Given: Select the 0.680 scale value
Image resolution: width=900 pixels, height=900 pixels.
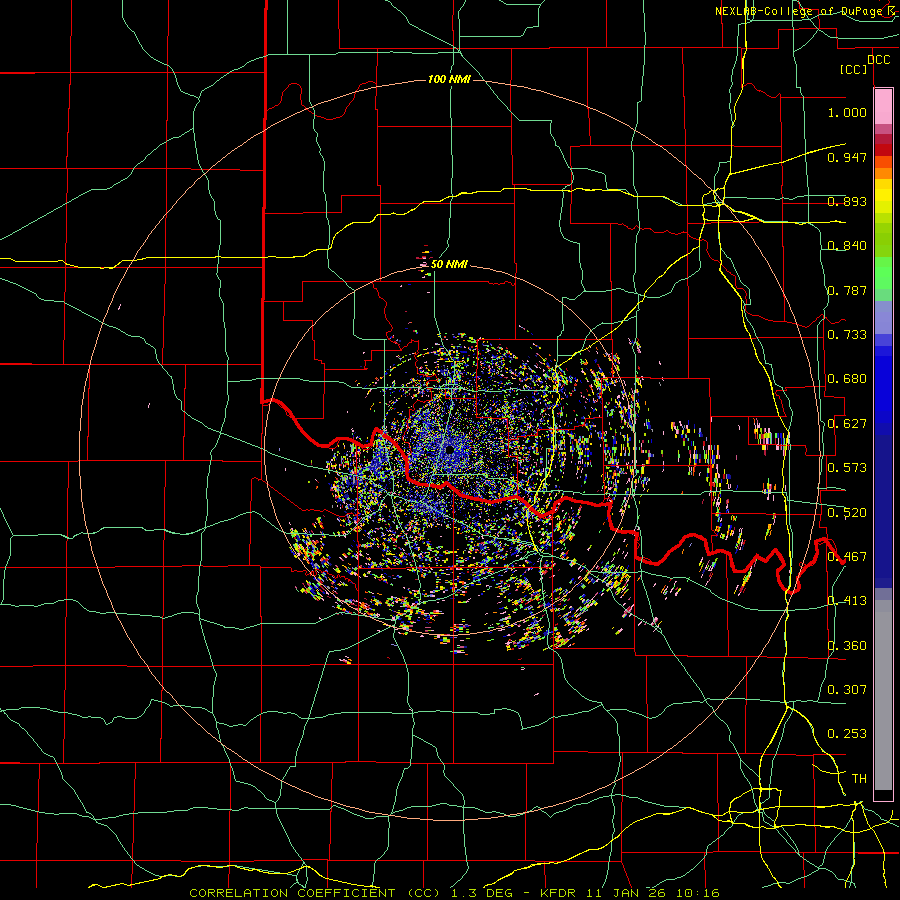Looking at the screenshot, I should pos(847,379).
